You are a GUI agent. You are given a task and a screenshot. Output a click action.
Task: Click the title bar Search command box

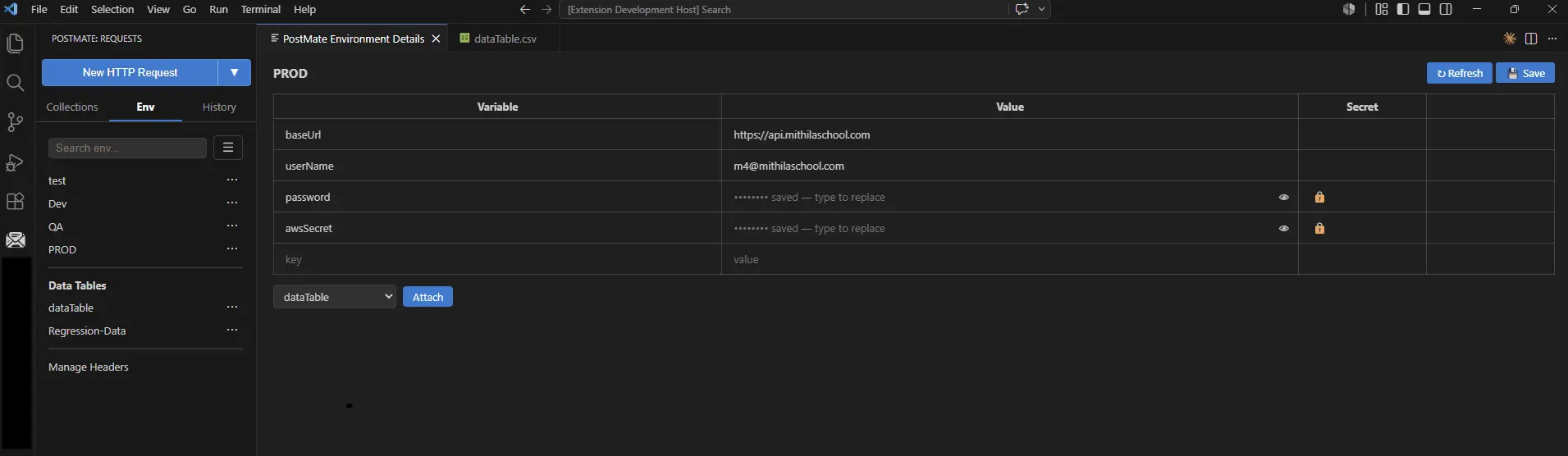784,10
